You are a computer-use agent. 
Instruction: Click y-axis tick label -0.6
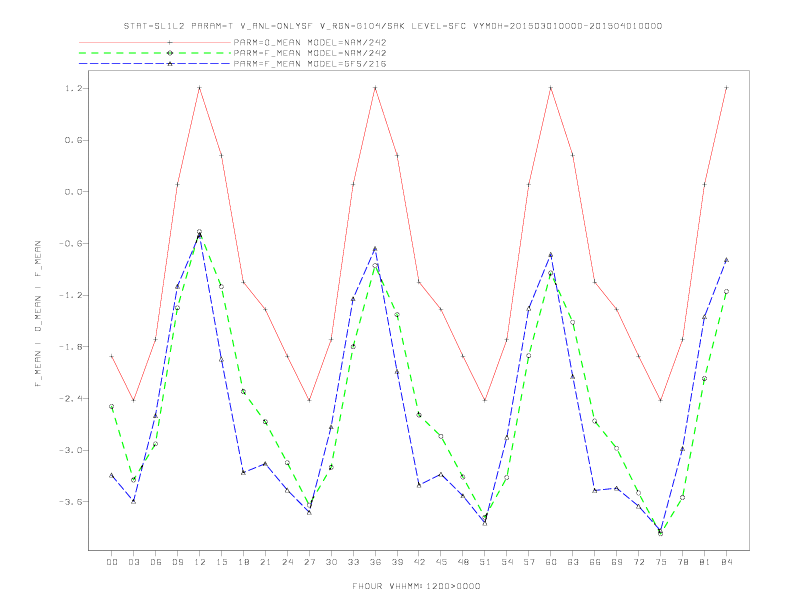pyautogui.click(x=70, y=243)
